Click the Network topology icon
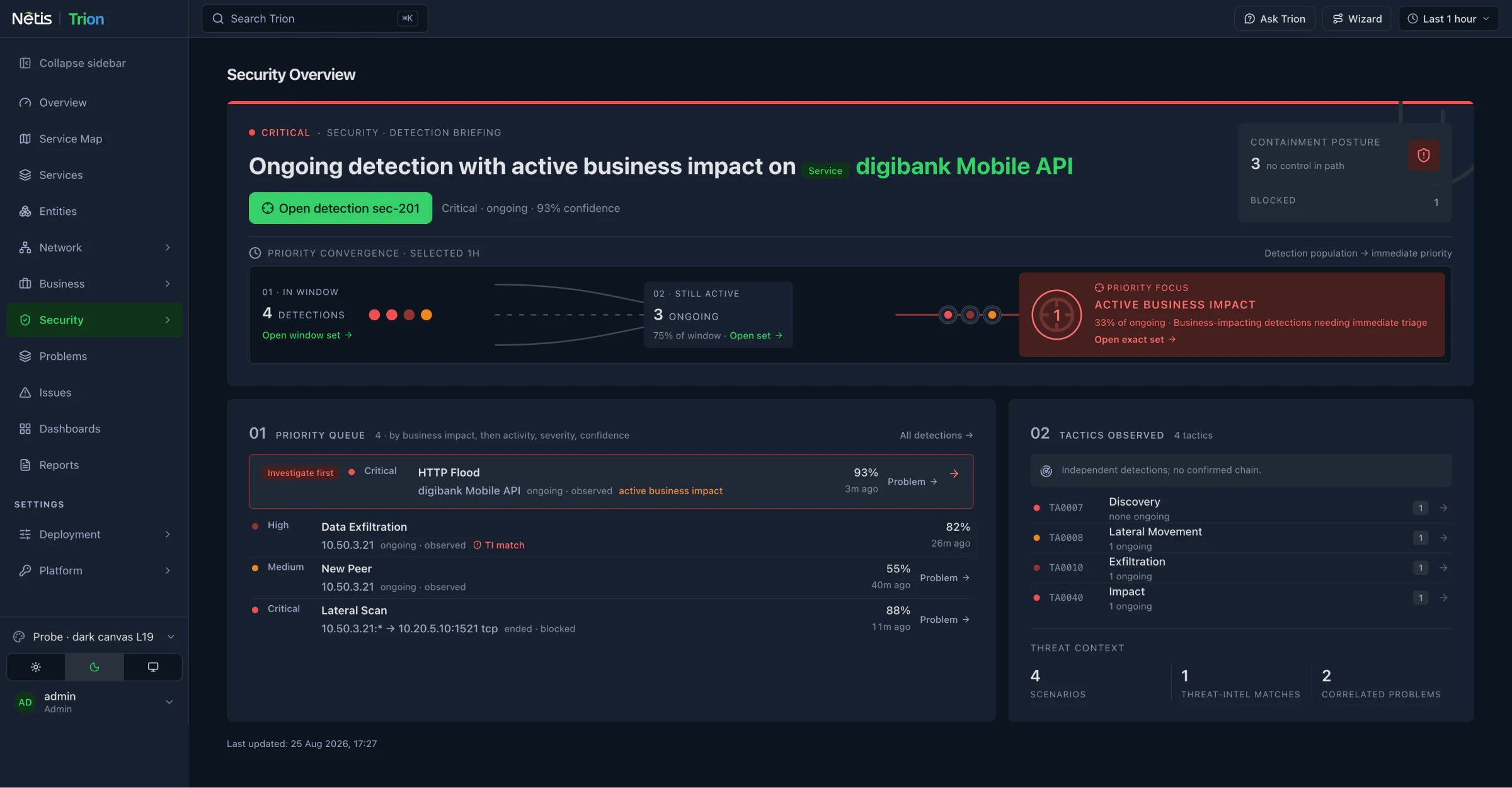Screen dimensions: 1512x788 pyautogui.click(x=25, y=248)
